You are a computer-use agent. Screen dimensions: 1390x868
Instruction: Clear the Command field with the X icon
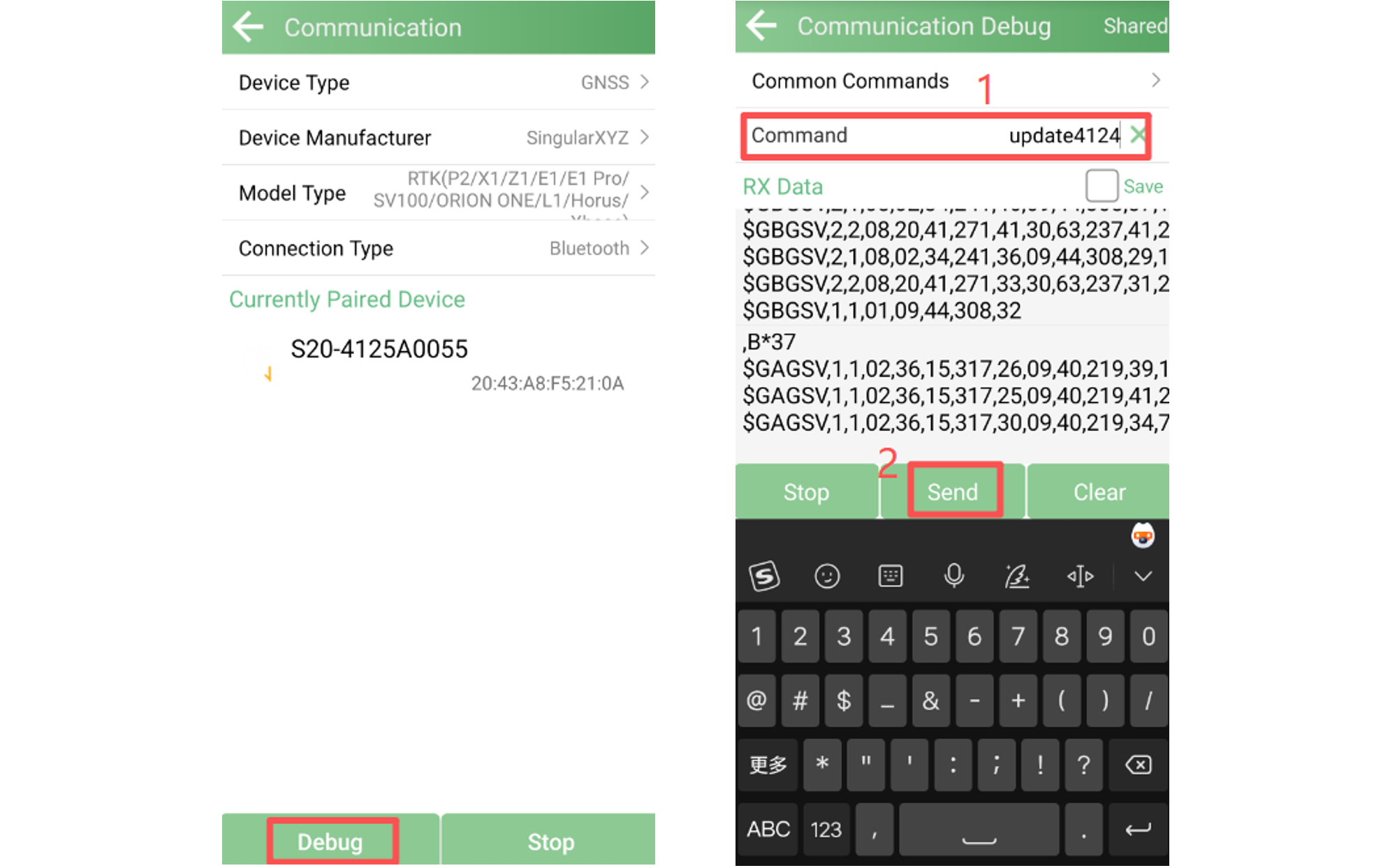point(1138,134)
